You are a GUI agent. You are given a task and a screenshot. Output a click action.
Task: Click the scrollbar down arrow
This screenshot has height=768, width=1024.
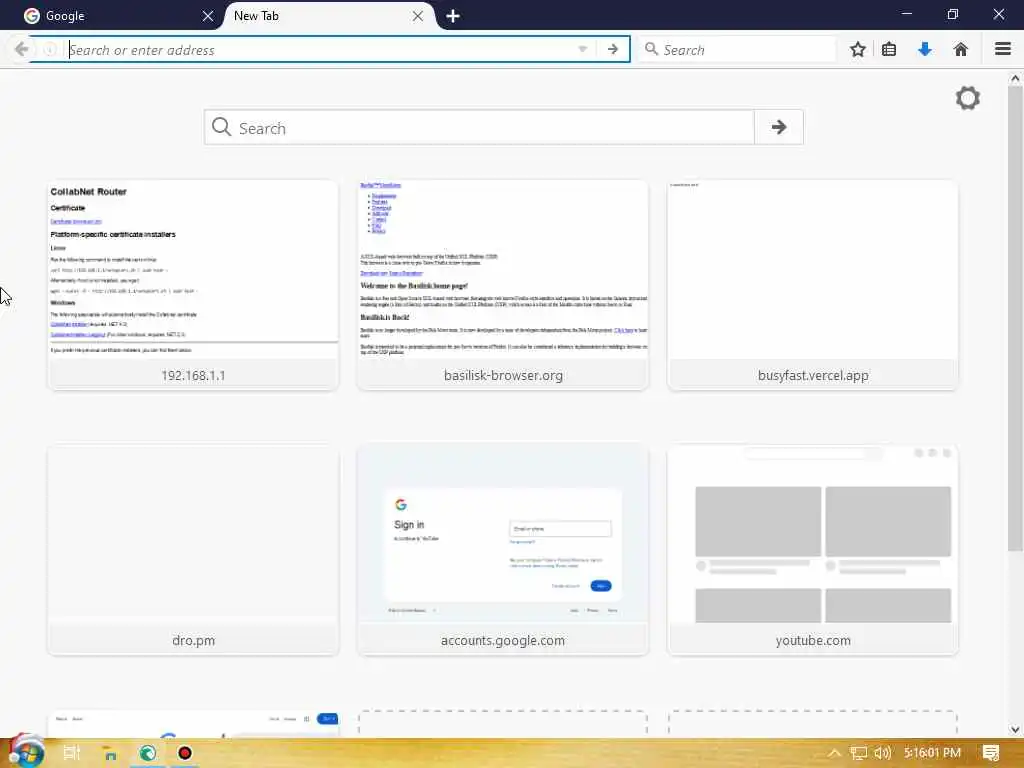(x=1015, y=729)
